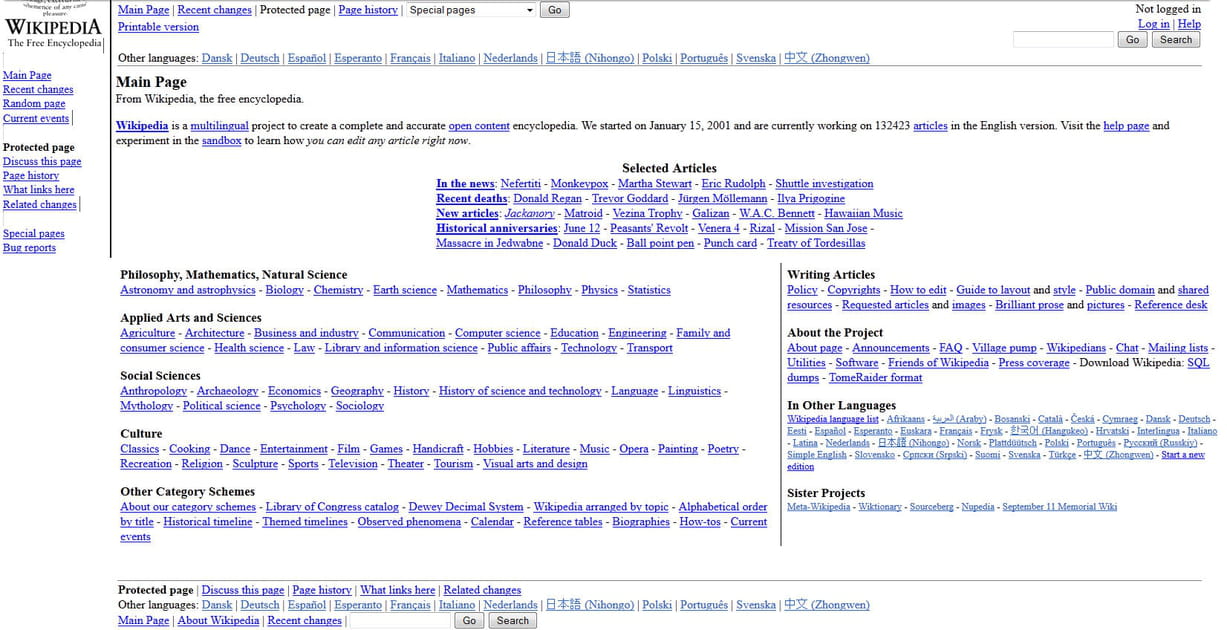Open the Anthropology link
Viewport: 1227px width, 630px height.
[153, 391]
